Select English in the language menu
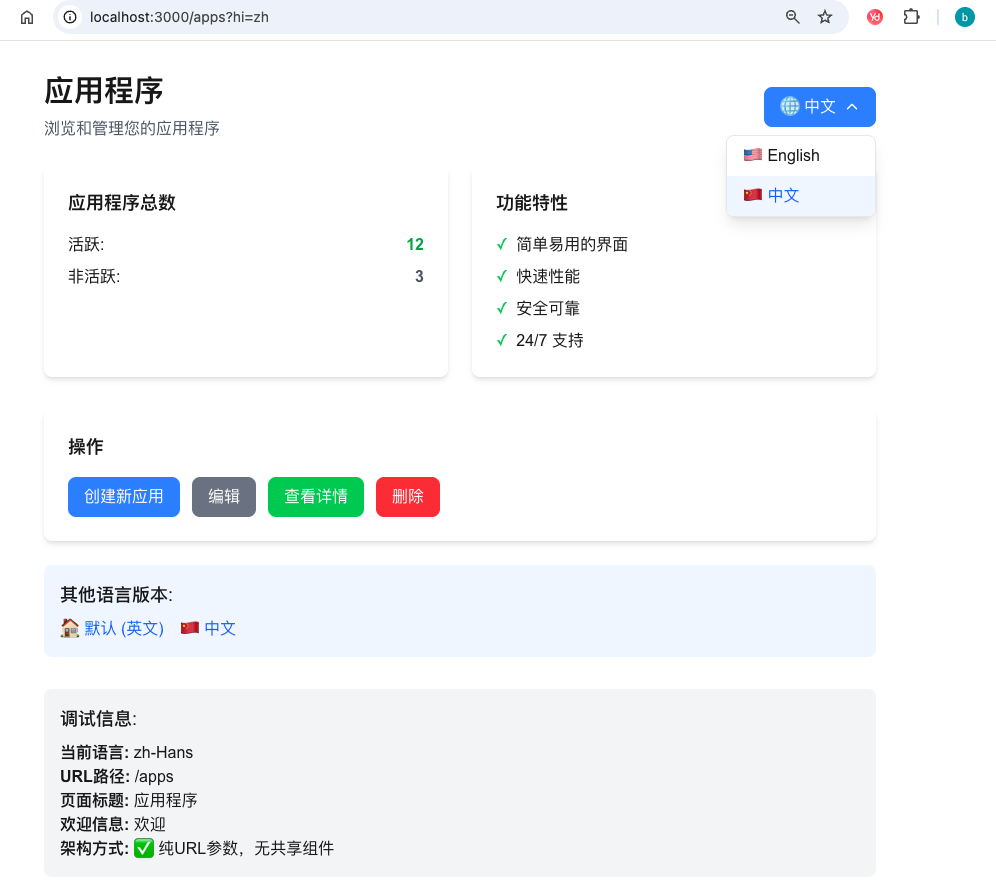This screenshot has height=890, width=996. 800,156
